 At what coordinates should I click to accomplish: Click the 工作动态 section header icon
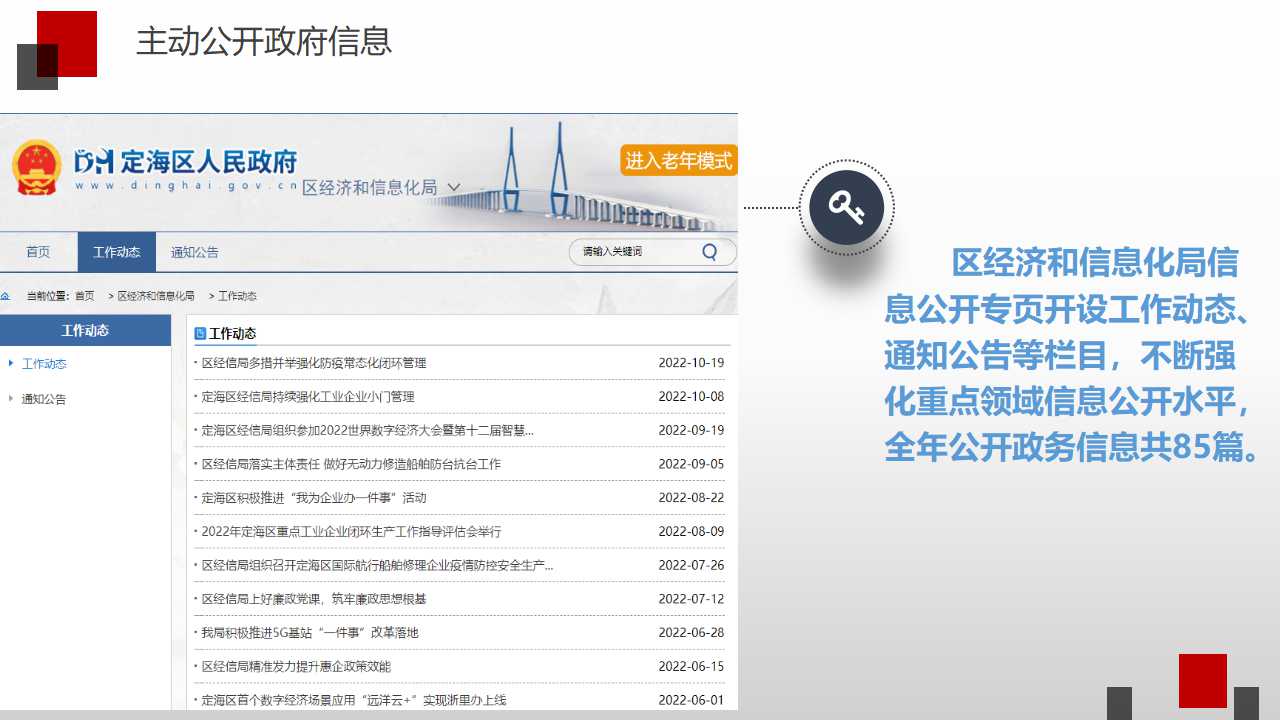pyautogui.click(x=200, y=333)
